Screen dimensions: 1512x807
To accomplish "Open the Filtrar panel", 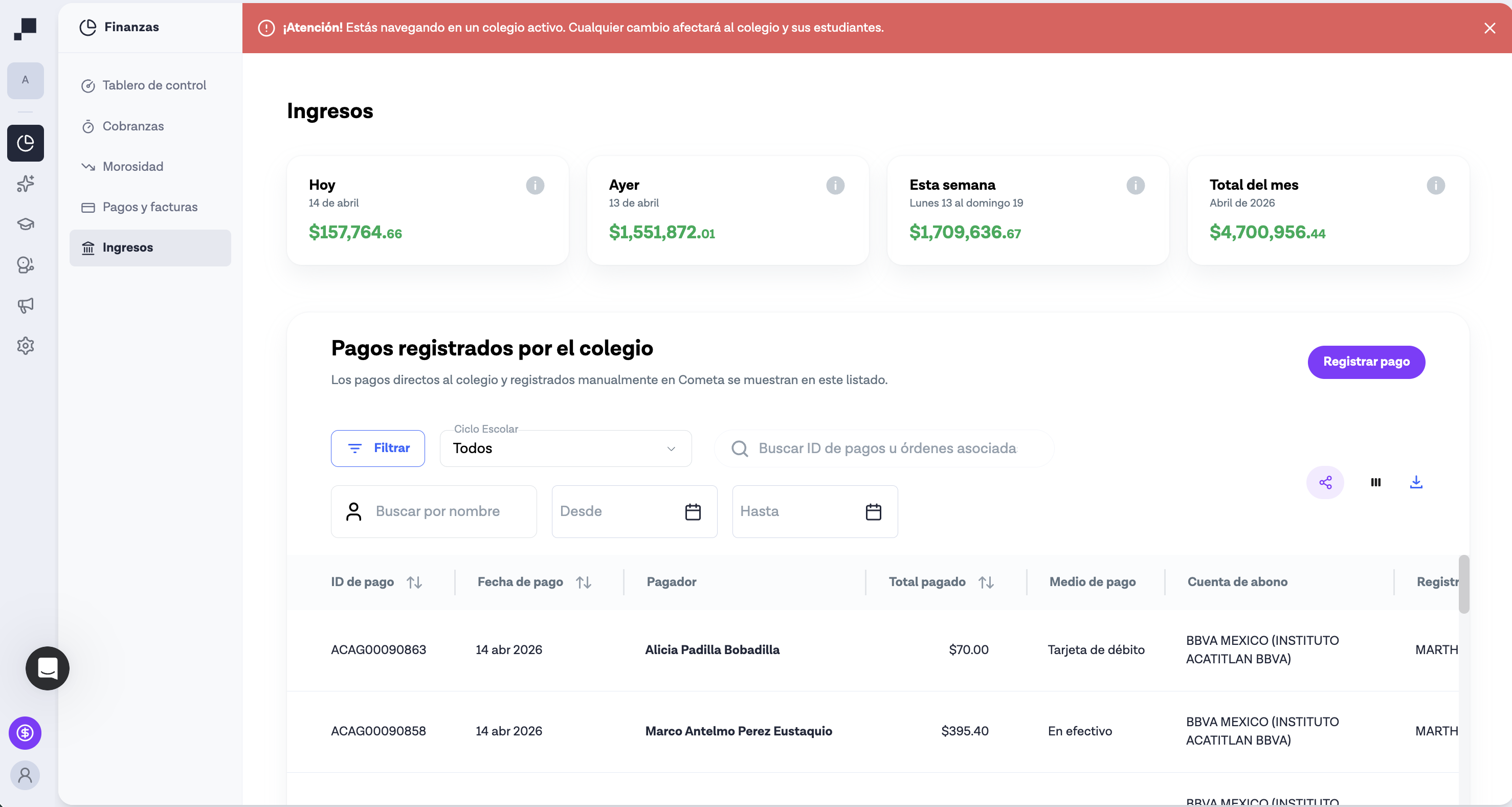I will (377, 449).
